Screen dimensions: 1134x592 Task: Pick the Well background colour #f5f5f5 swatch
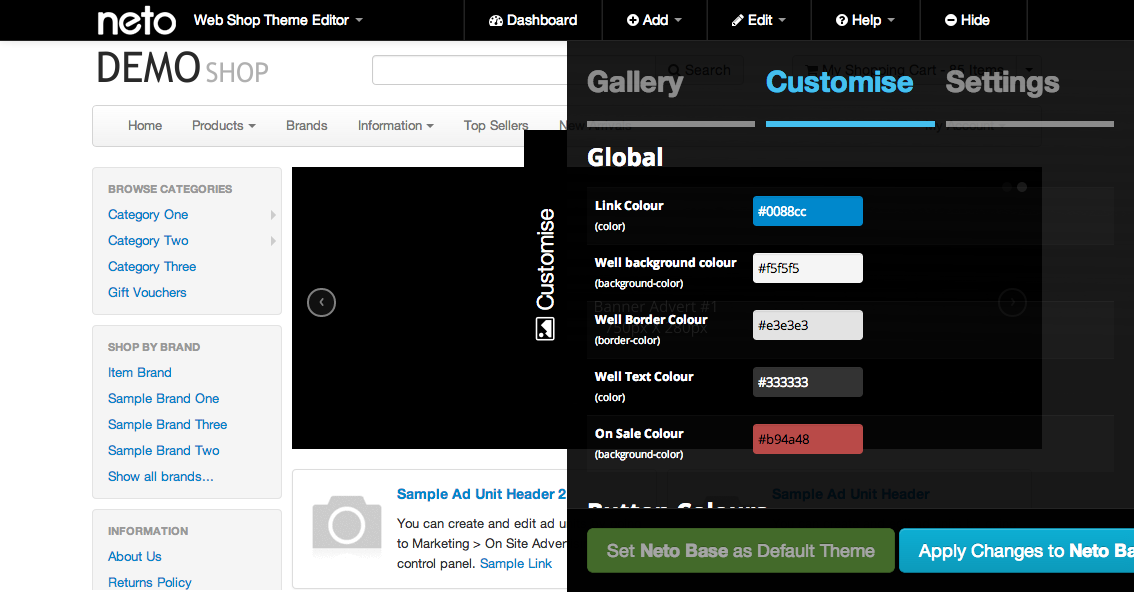[808, 268]
